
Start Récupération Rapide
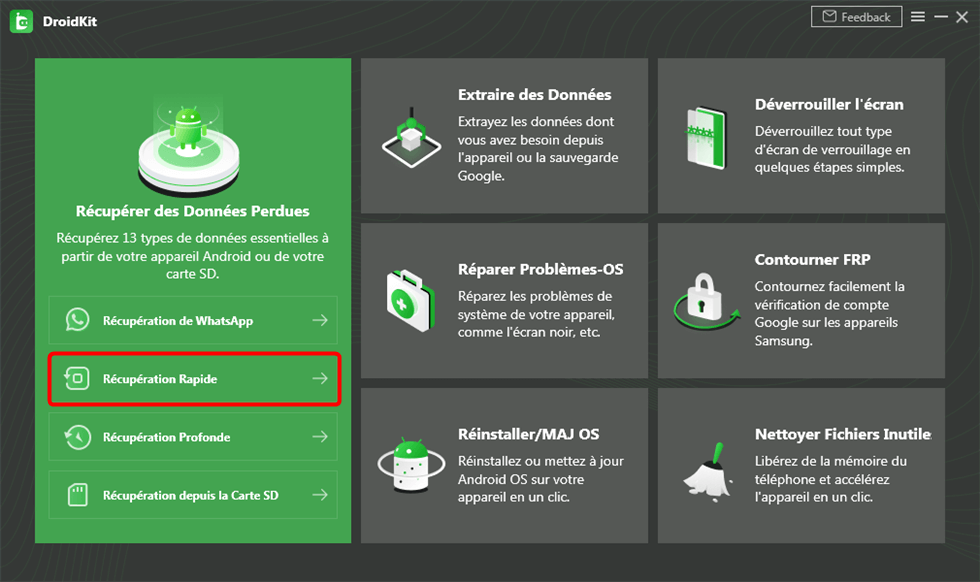pos(193,379)
